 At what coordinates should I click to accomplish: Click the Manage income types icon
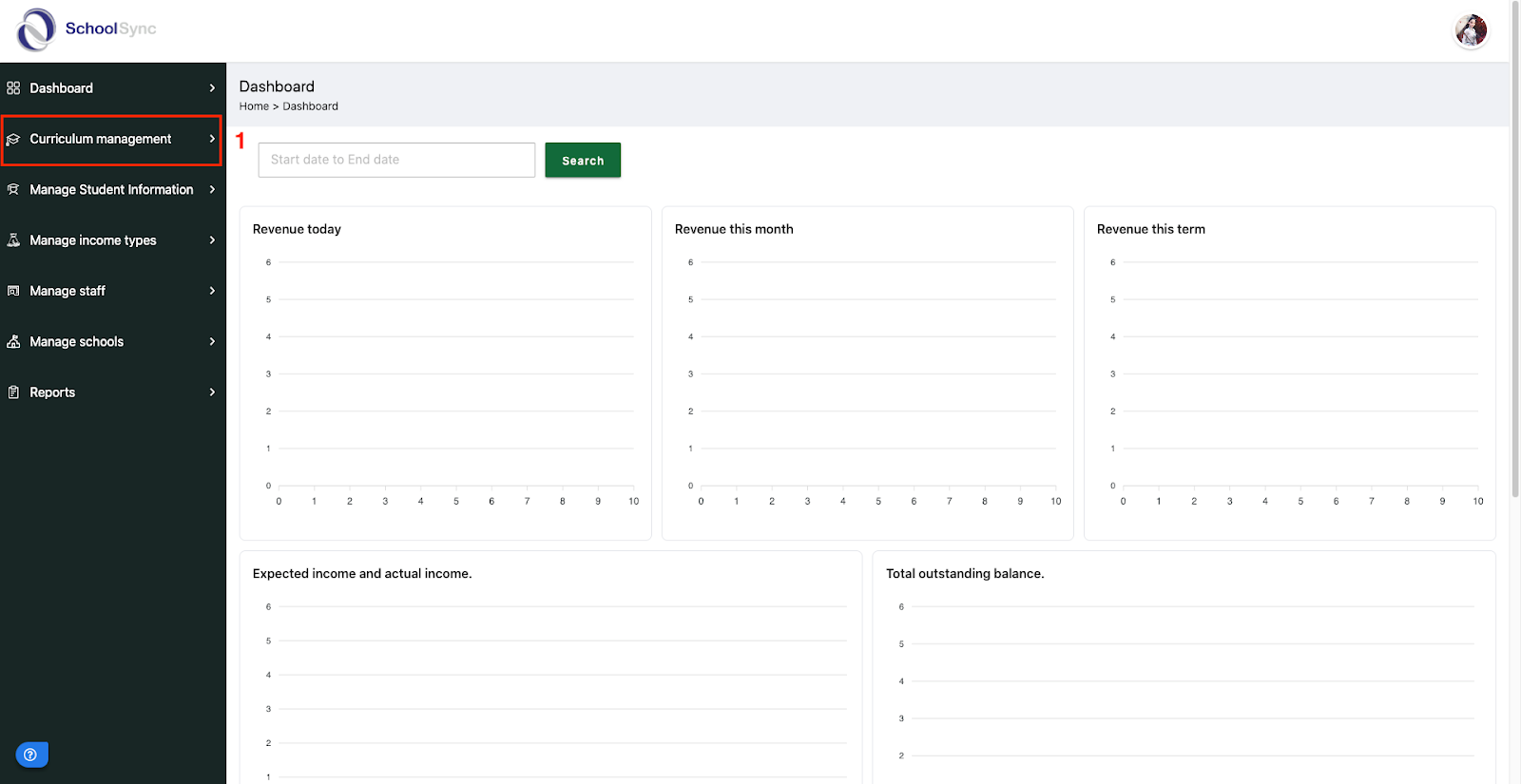coord(13,240)
